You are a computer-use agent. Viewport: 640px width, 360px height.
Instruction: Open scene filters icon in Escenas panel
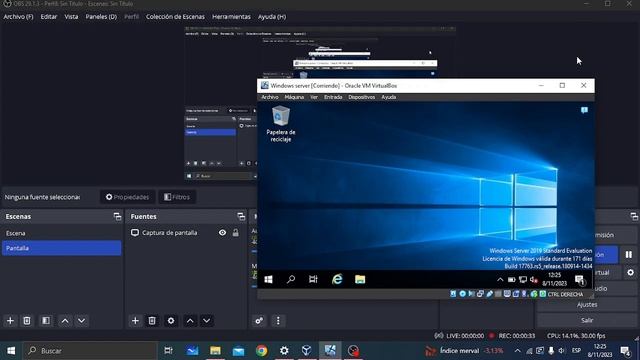coord(46,321)
